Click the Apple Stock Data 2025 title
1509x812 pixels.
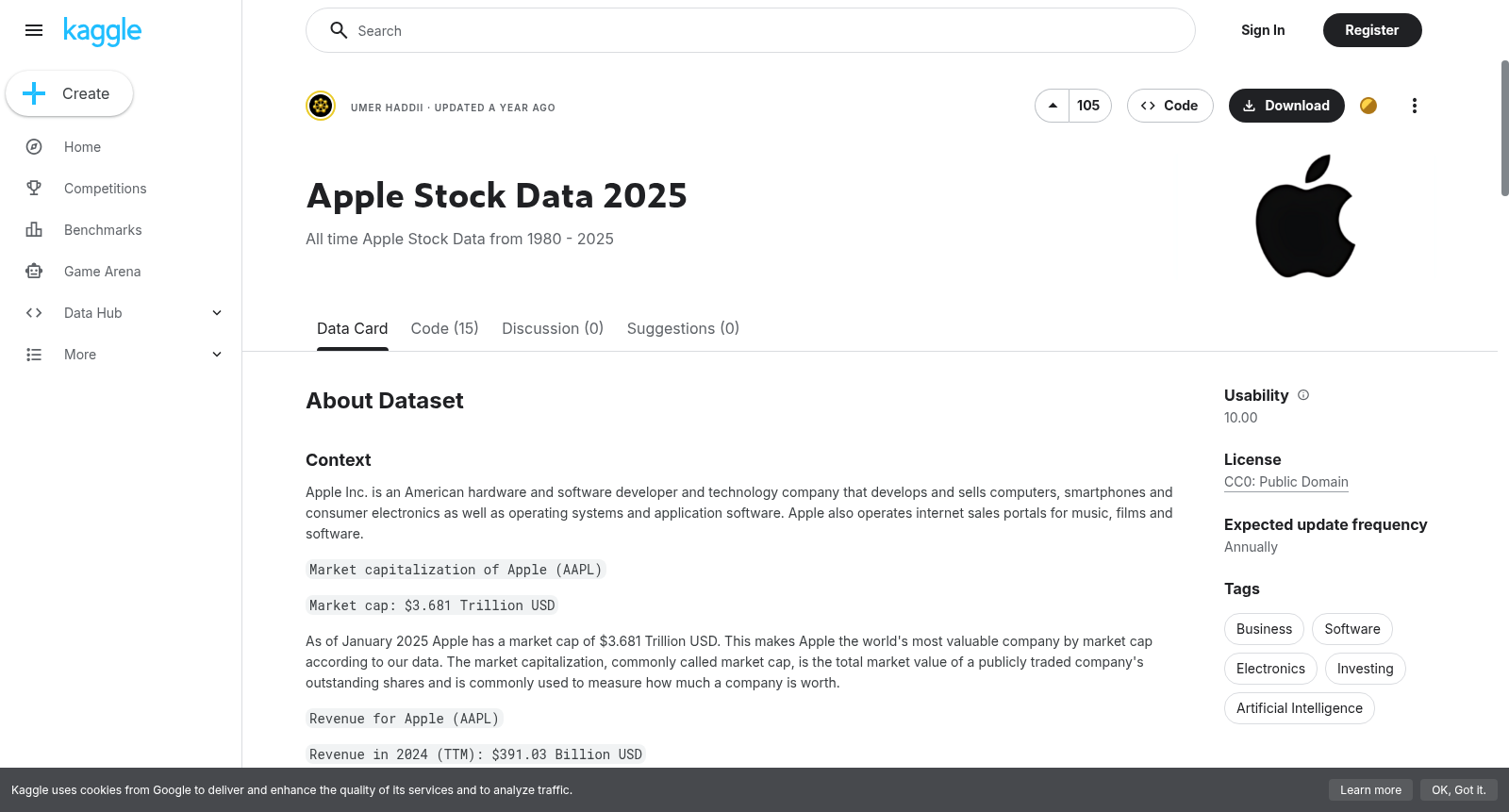tap(497, 196)
